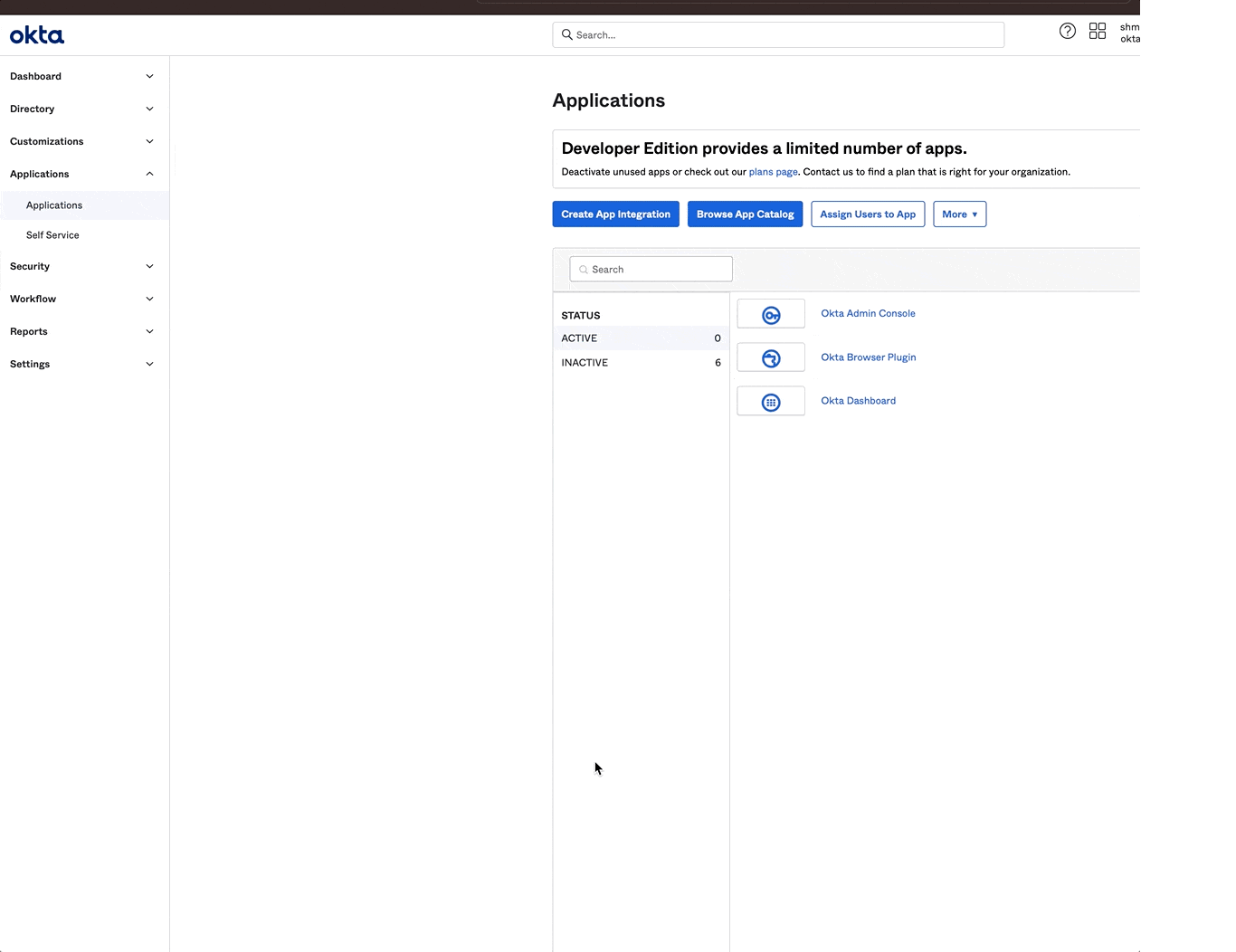Open the help question mark icon

pos(1068,32)
